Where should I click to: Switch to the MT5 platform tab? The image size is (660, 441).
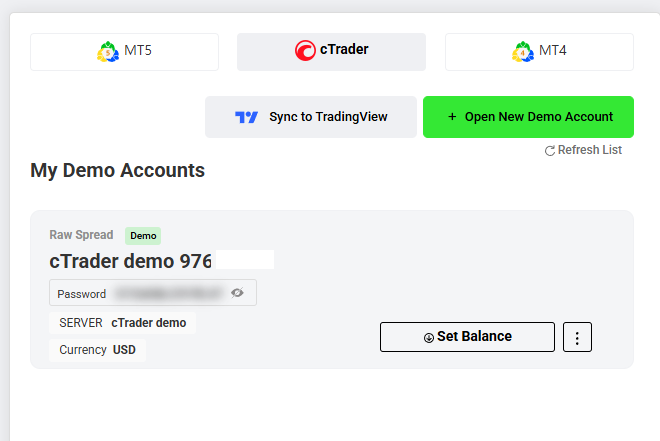(124, 52)
